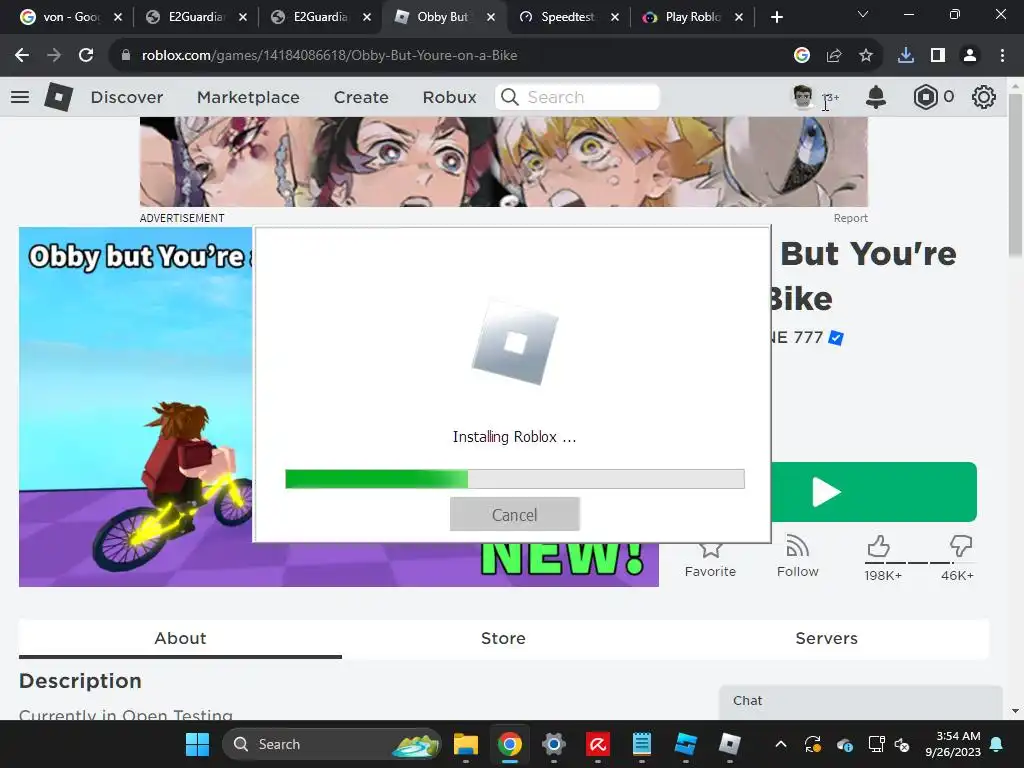
Task: Click the Roblox logo in the navbar
Action: click(x=59, y=97)
